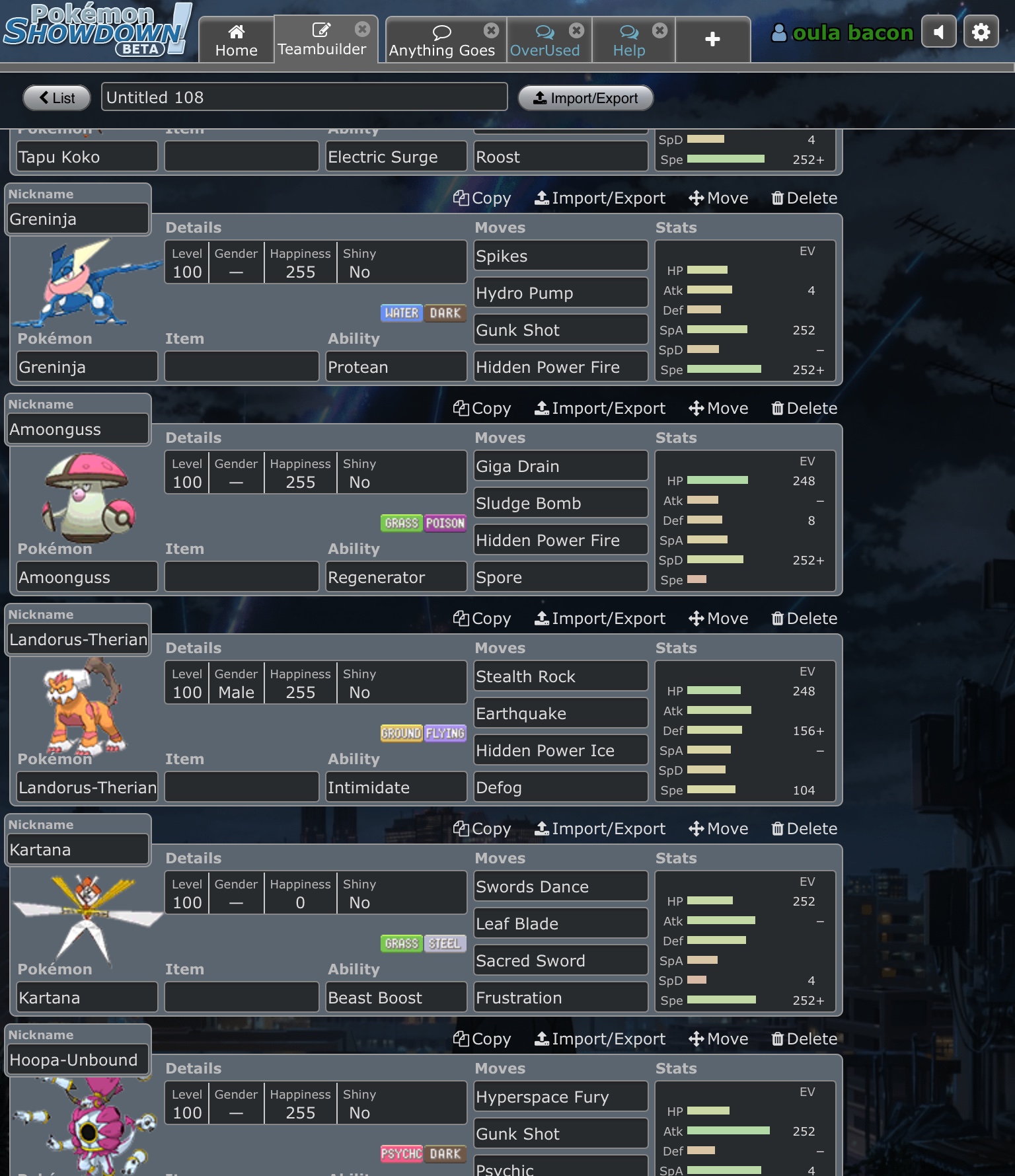Select the Teambuilder tab
The width and height of the screenshot is (1015, 1176).
click(x=322, y=40)
